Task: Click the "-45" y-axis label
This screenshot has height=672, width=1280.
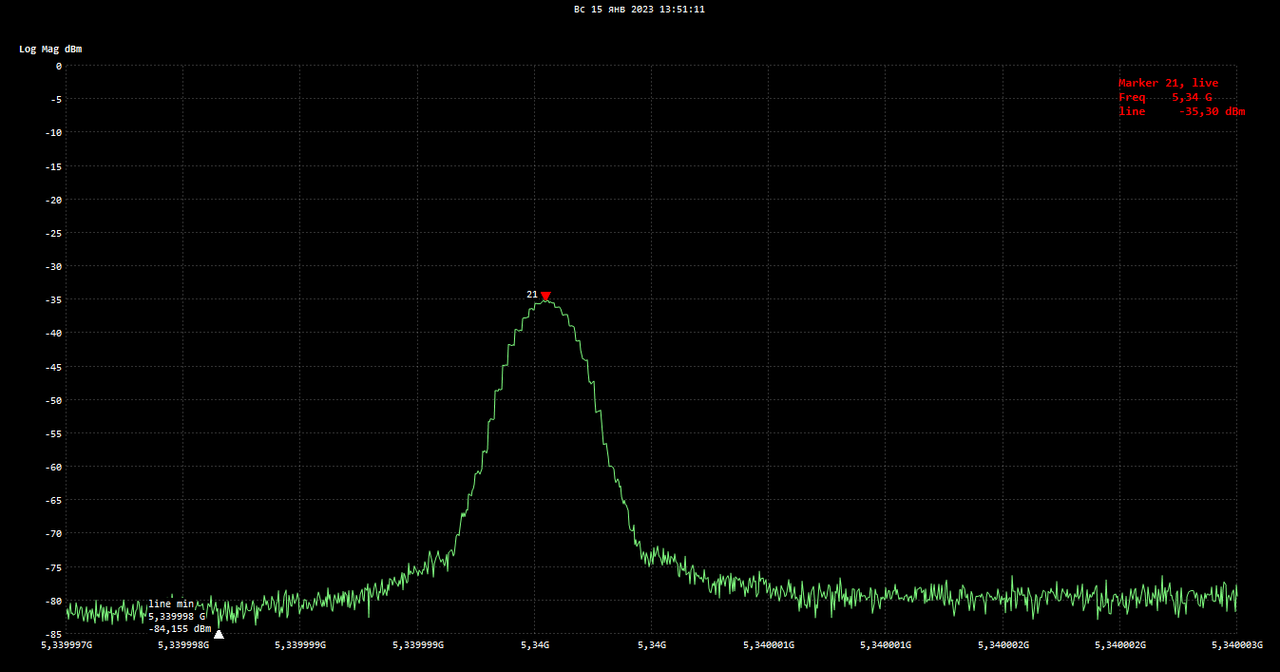Action: tap(53, 367)
